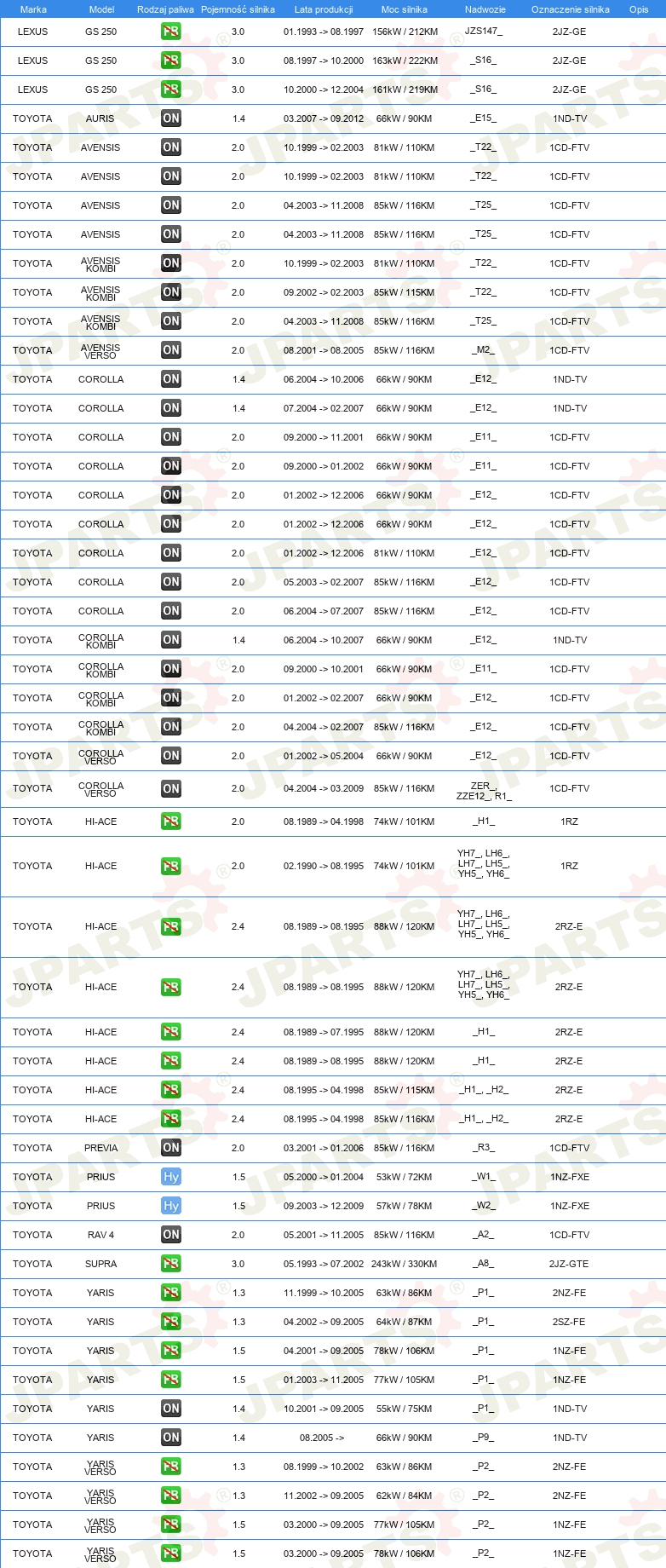Click the 53kW / 72KM power value
The width and height of the screenshot is (666, 1568).
[x=405, y=1177]
